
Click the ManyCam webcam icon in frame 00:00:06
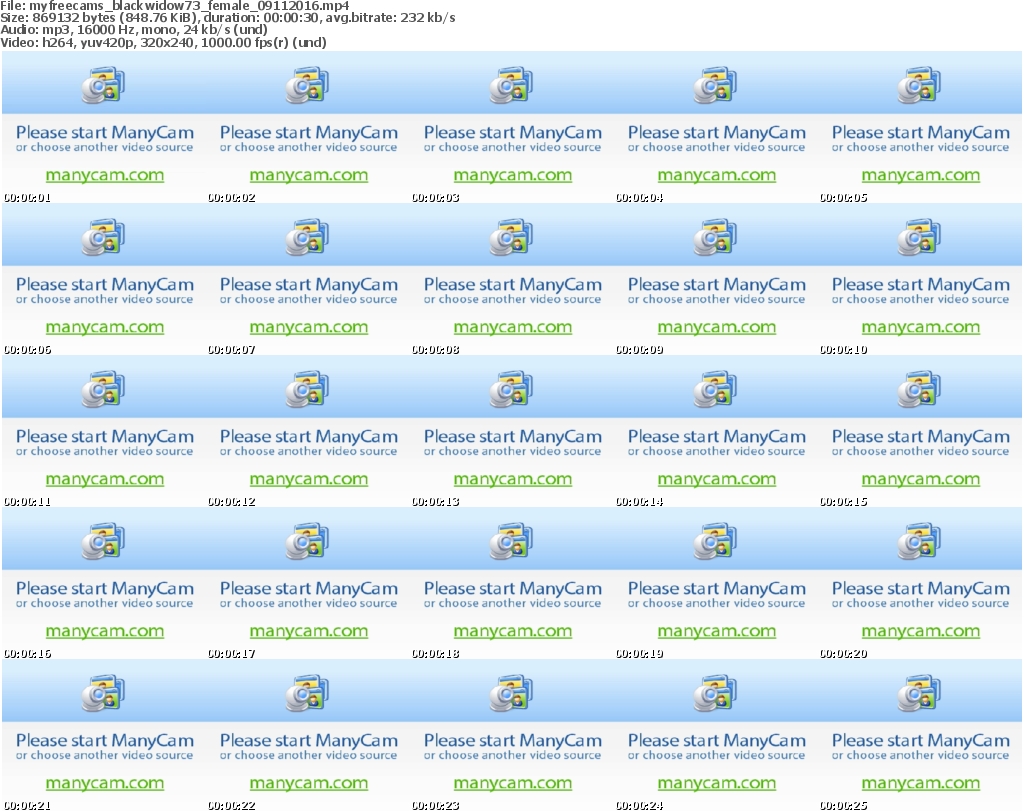click(x=103, y=237)
